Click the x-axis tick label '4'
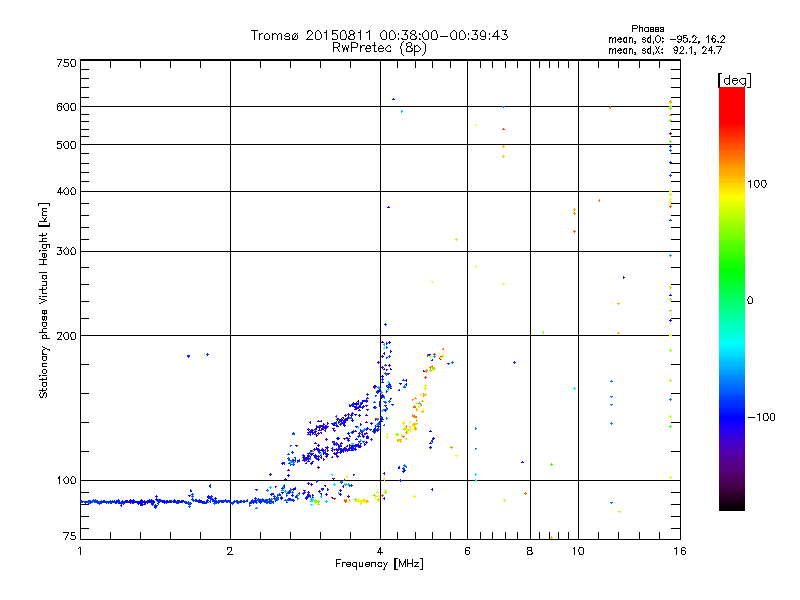The width and height of the screenshot is (800, 600). [380, 551]
